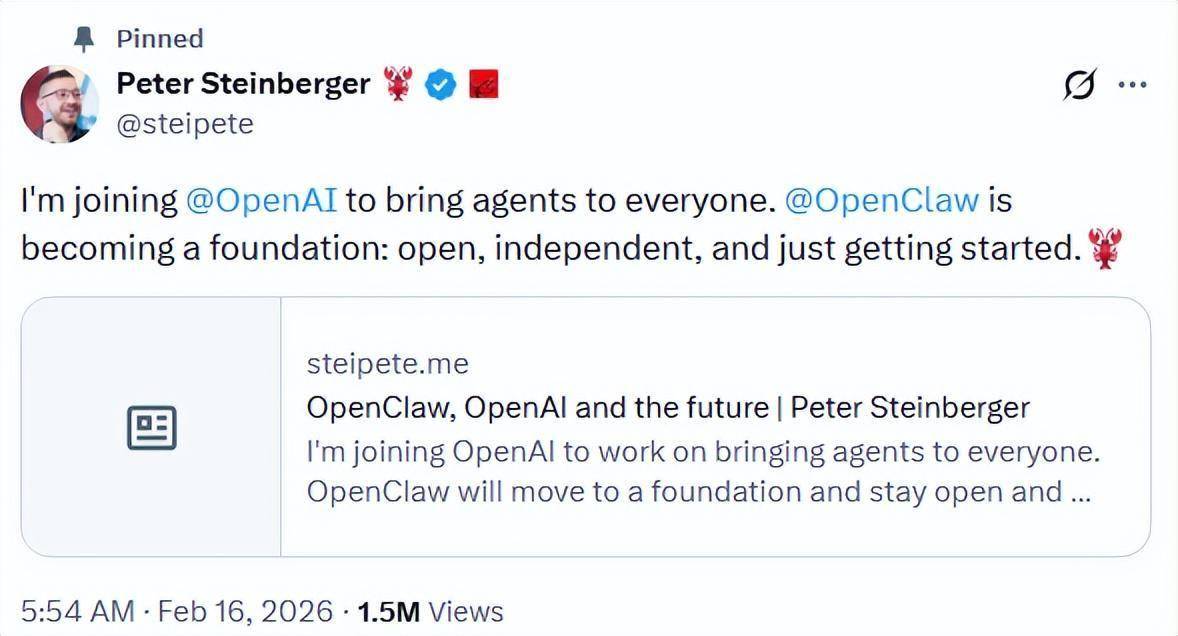Image resolution: width=1178 pixels, height=636 pixels.
Task: Click the tweet timestamp 5:54 AM
Action: coord(77,609)
